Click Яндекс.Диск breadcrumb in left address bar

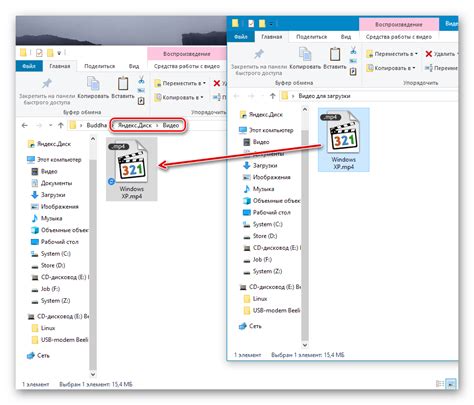[x=135, y=125]
